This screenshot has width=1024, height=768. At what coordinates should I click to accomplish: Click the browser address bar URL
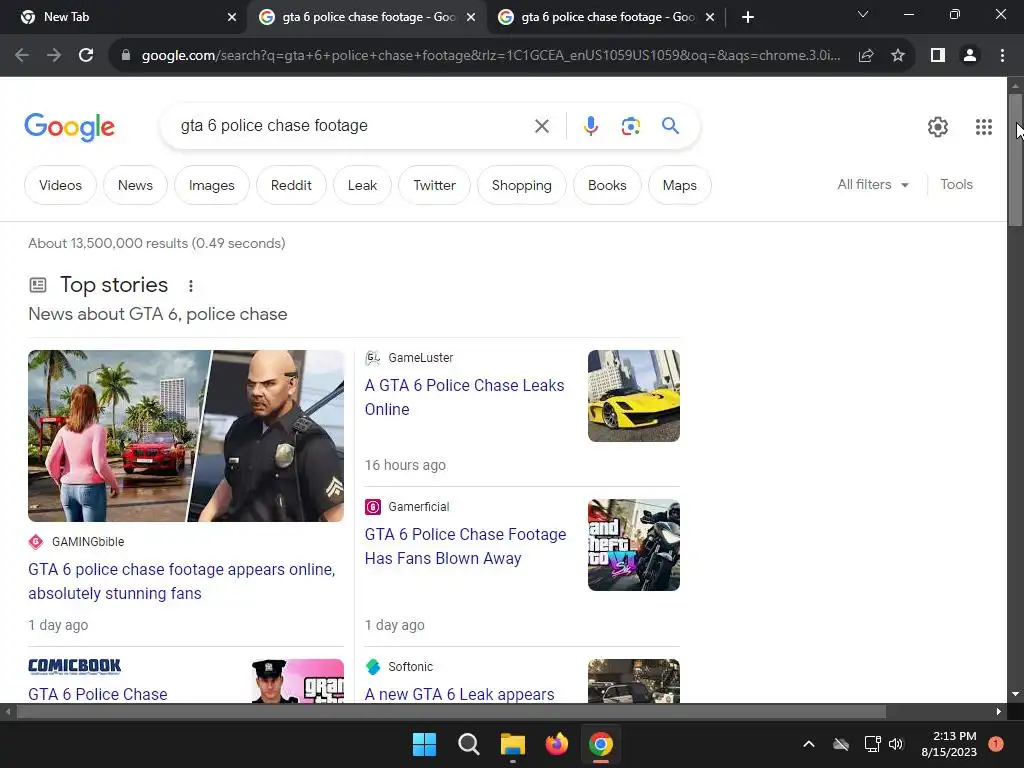(x=490, y=56)
